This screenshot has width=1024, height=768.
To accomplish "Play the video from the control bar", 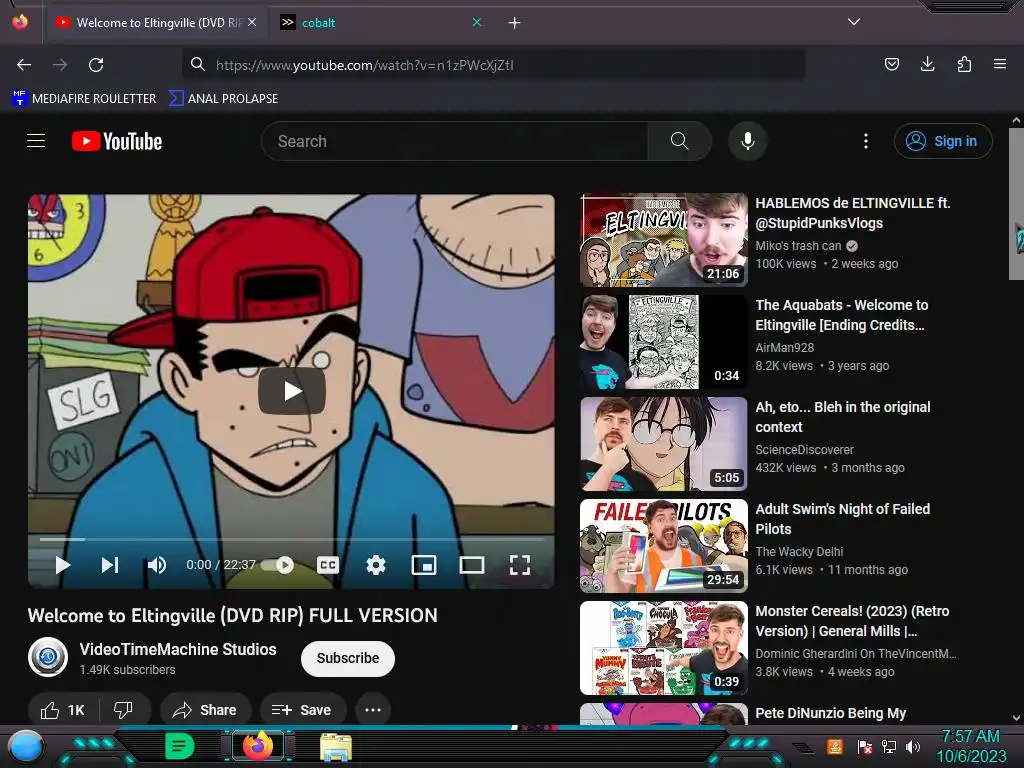I will [x=62, y=565].
